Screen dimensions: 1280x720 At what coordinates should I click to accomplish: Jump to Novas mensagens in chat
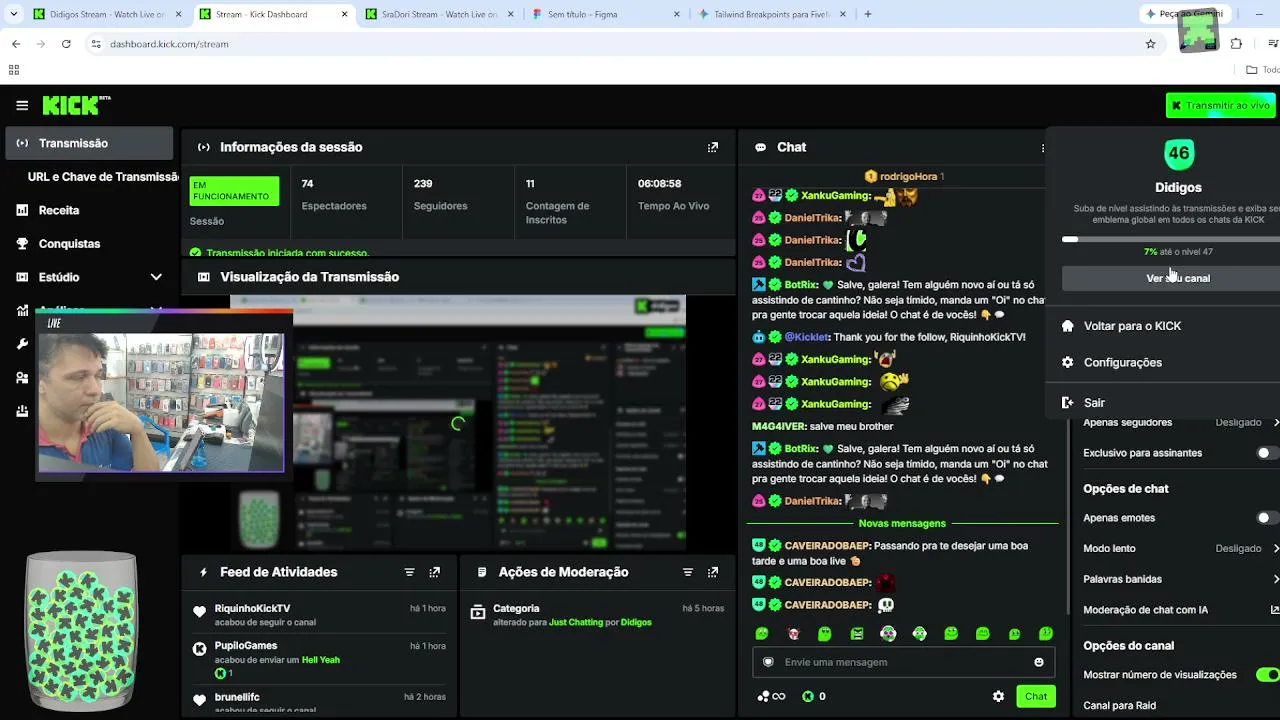(x=902, y=524)
